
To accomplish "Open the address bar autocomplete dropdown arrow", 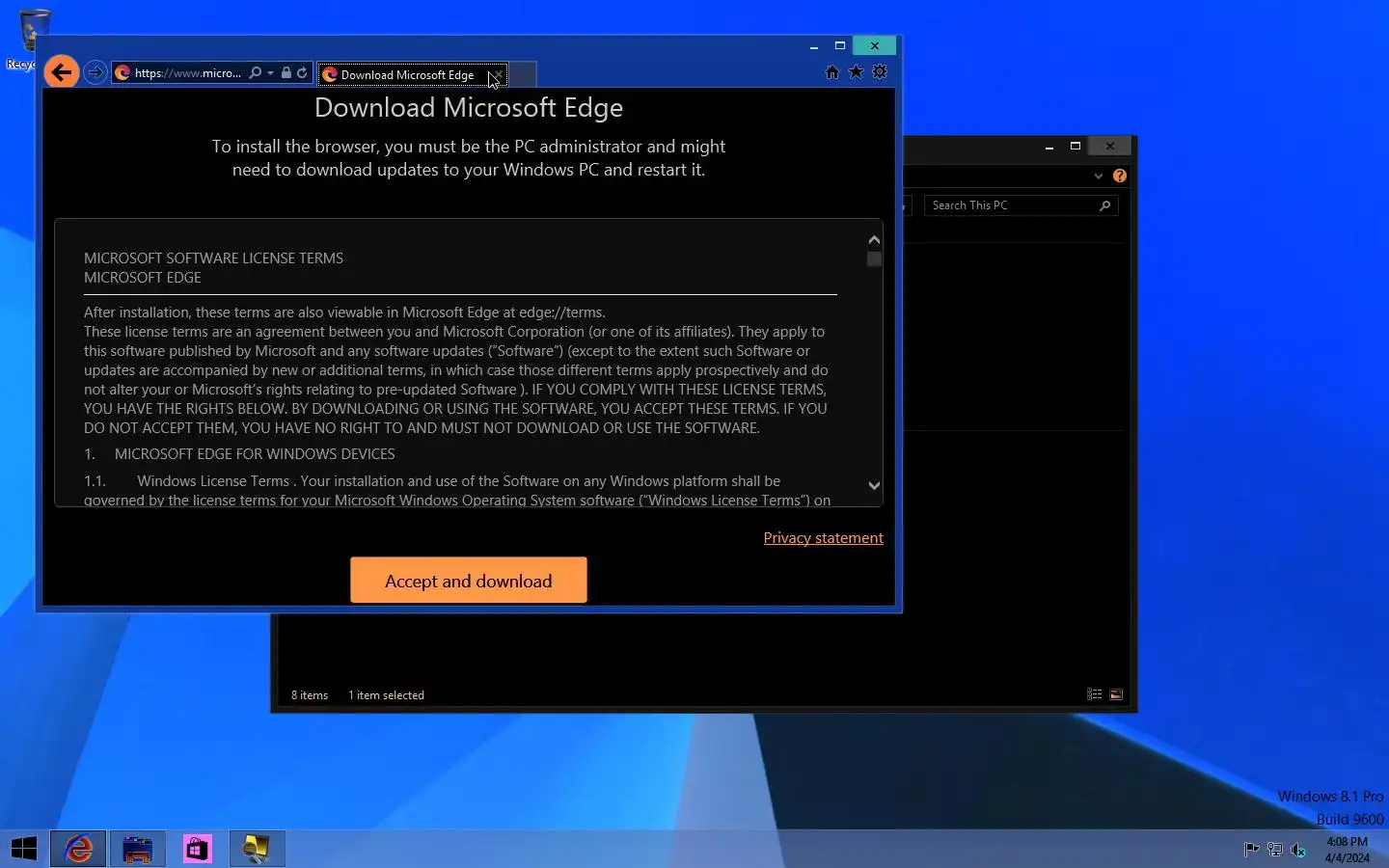I will (271, 73).
